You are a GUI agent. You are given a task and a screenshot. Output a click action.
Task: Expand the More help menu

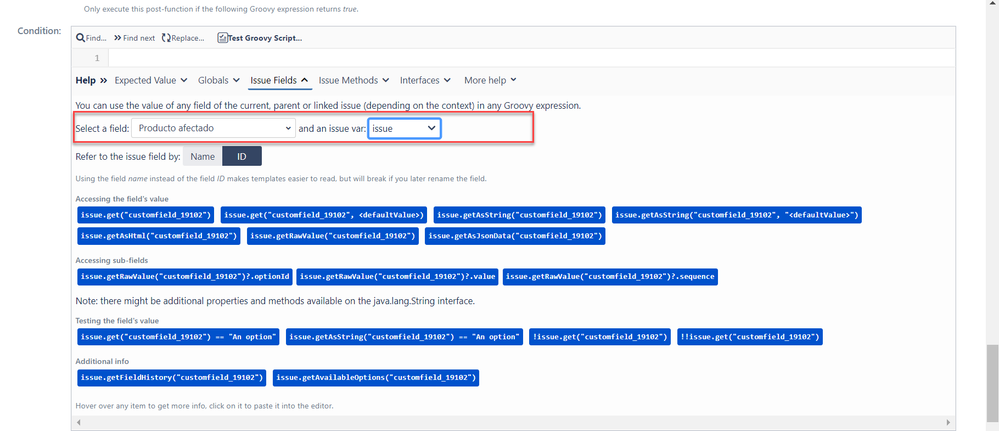tap(490, 80)
